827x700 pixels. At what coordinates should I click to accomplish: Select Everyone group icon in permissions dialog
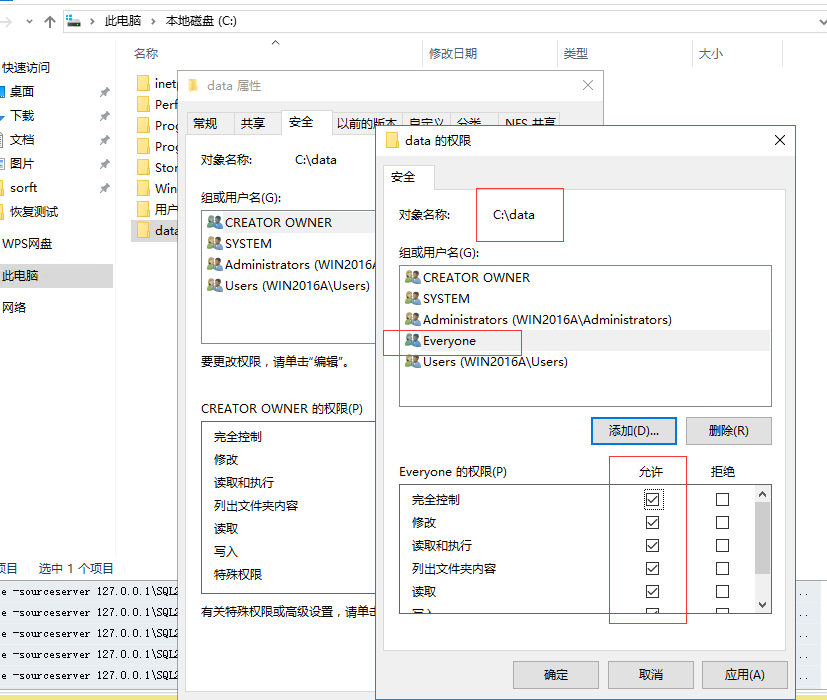tap(412, 340)
